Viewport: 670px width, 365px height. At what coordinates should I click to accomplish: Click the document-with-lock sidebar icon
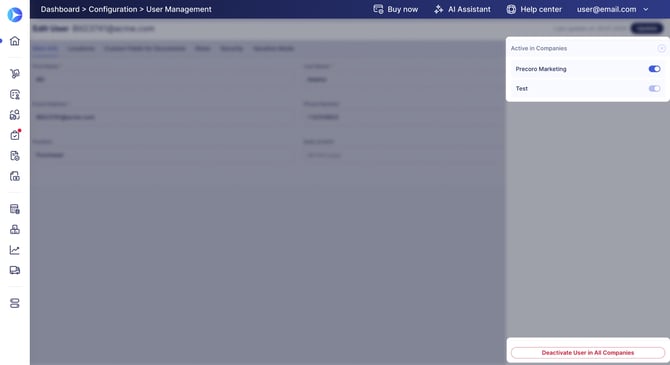(15, 209)
